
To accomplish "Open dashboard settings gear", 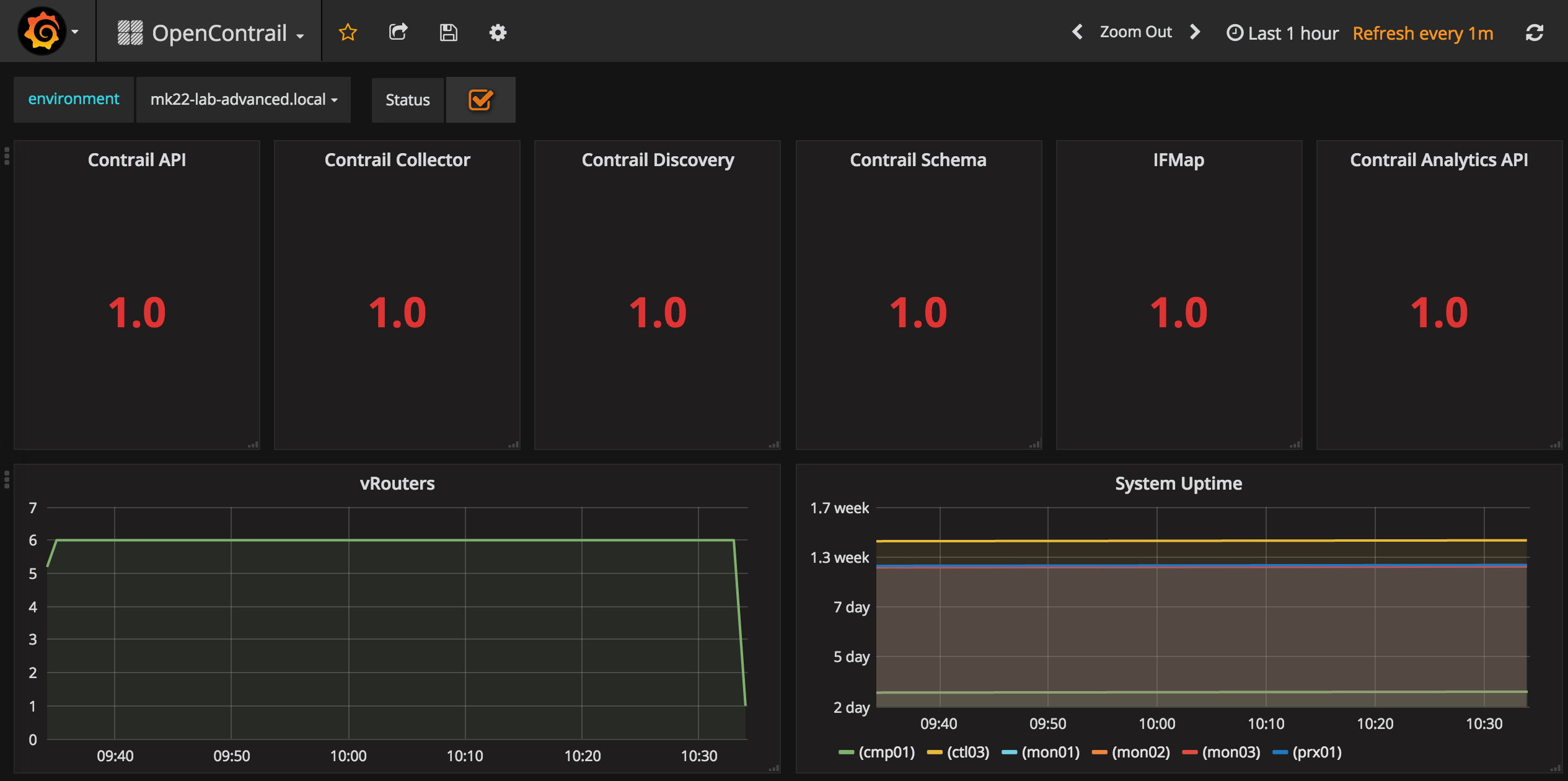I will click(x=498, y=32).
